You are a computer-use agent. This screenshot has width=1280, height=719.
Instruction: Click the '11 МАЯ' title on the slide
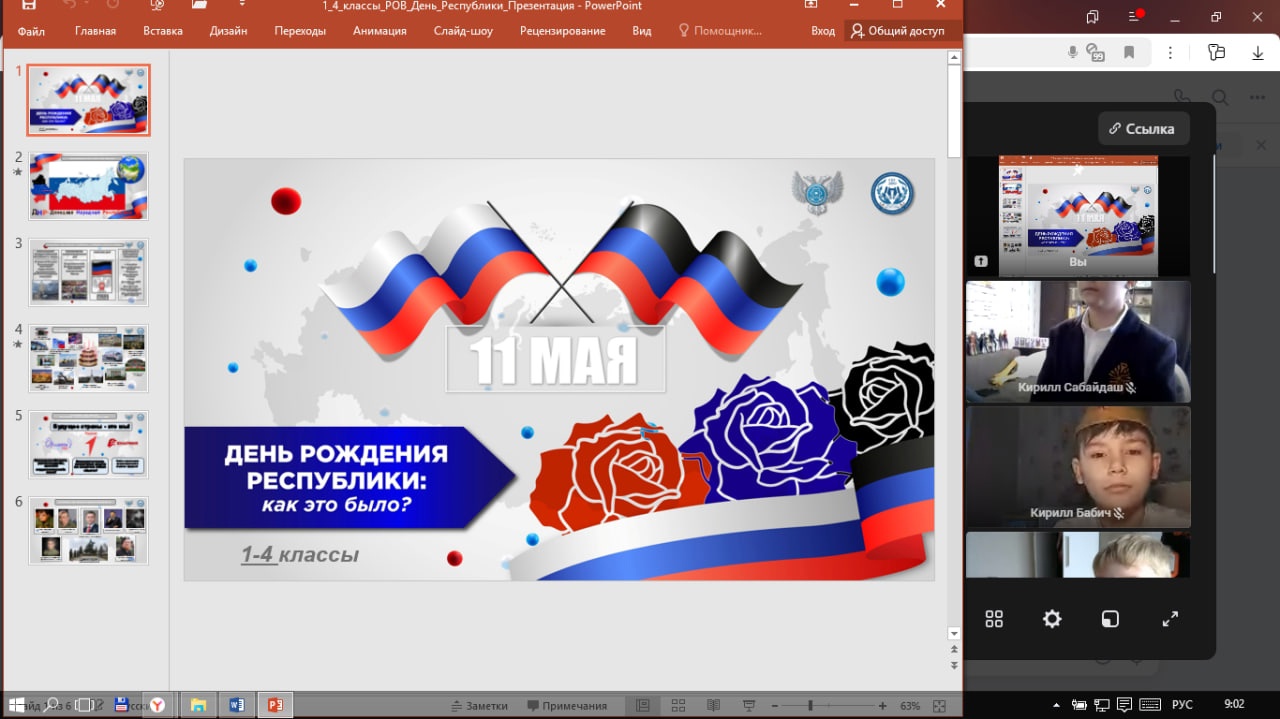[x=553, y=361]
